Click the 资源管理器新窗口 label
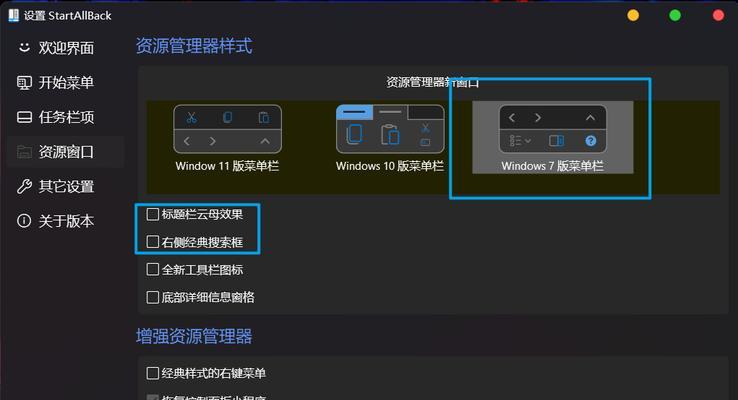 click(x=433, y=83)
